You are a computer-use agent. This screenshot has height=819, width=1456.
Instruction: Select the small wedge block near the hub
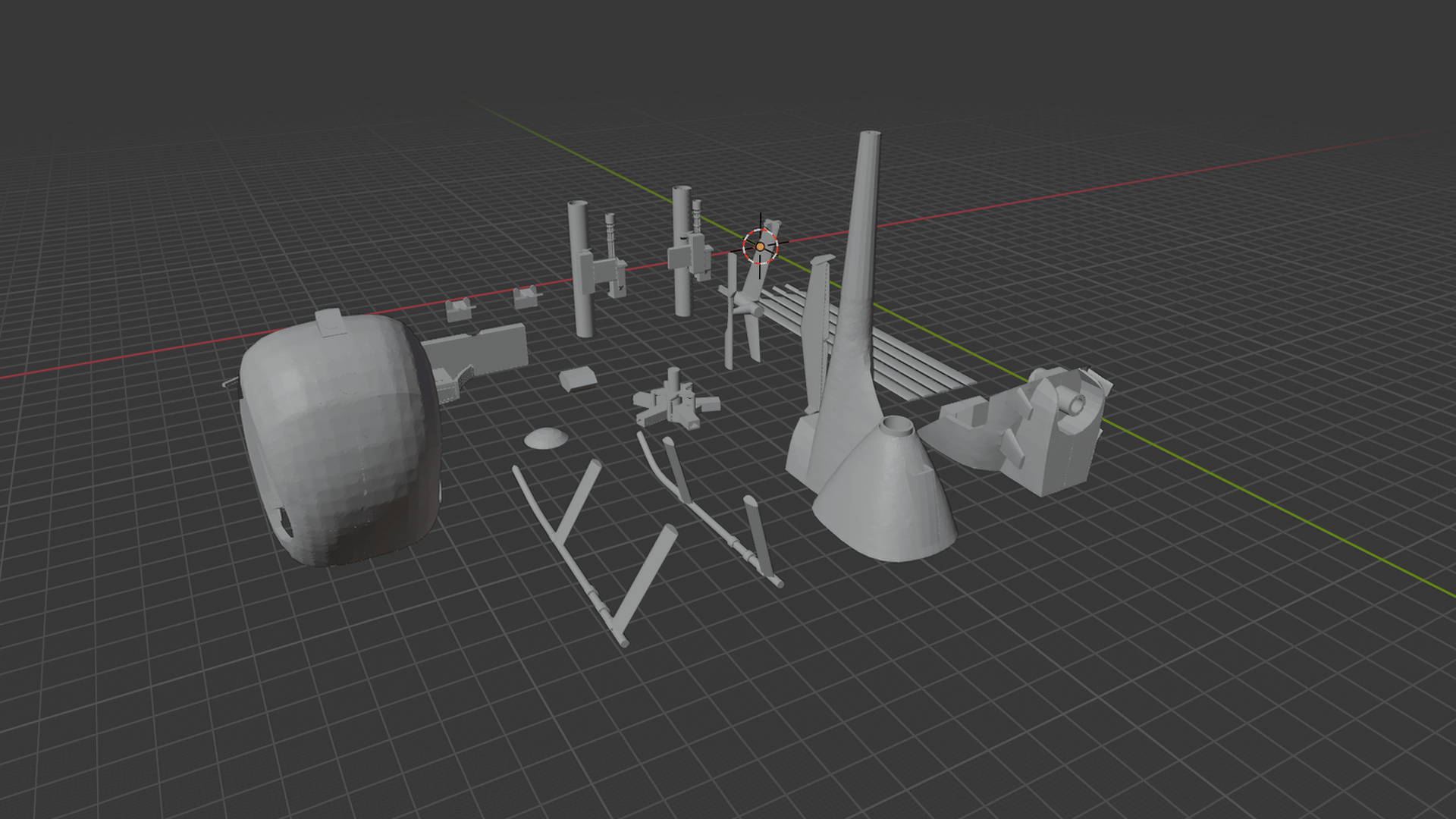(x=578, y=378)
